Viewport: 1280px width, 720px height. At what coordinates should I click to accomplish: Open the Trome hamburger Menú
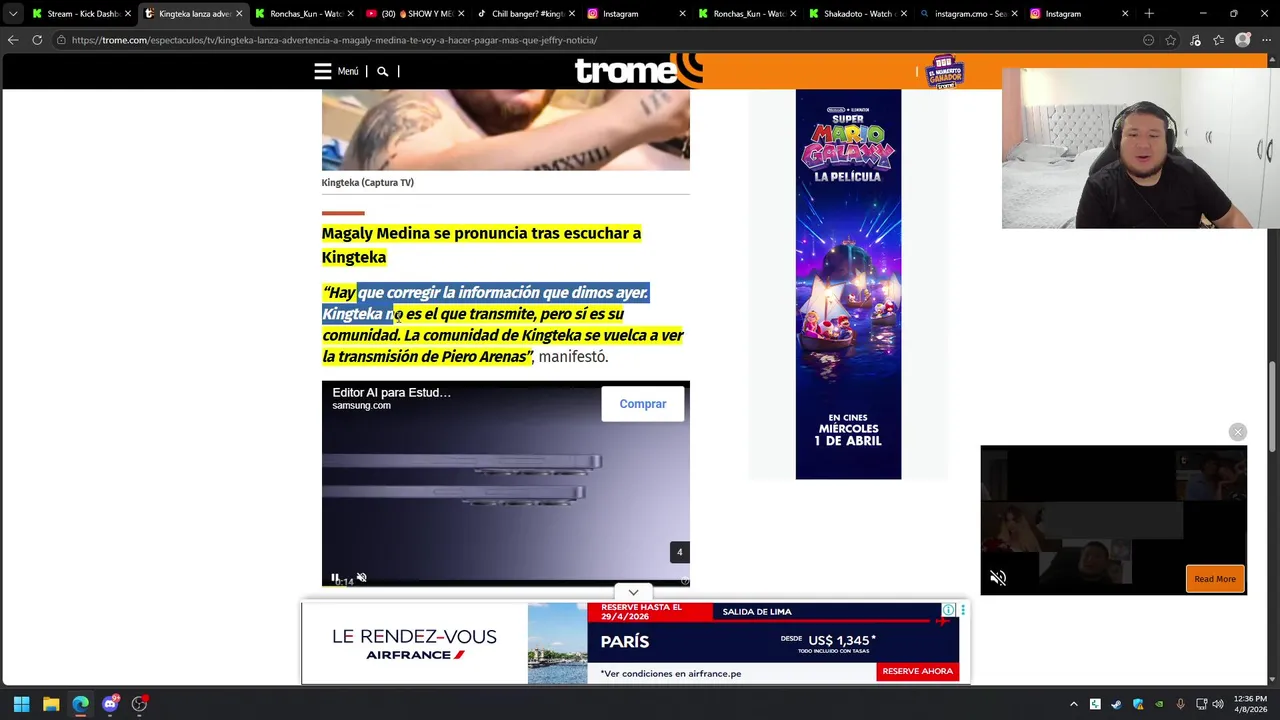336,71
